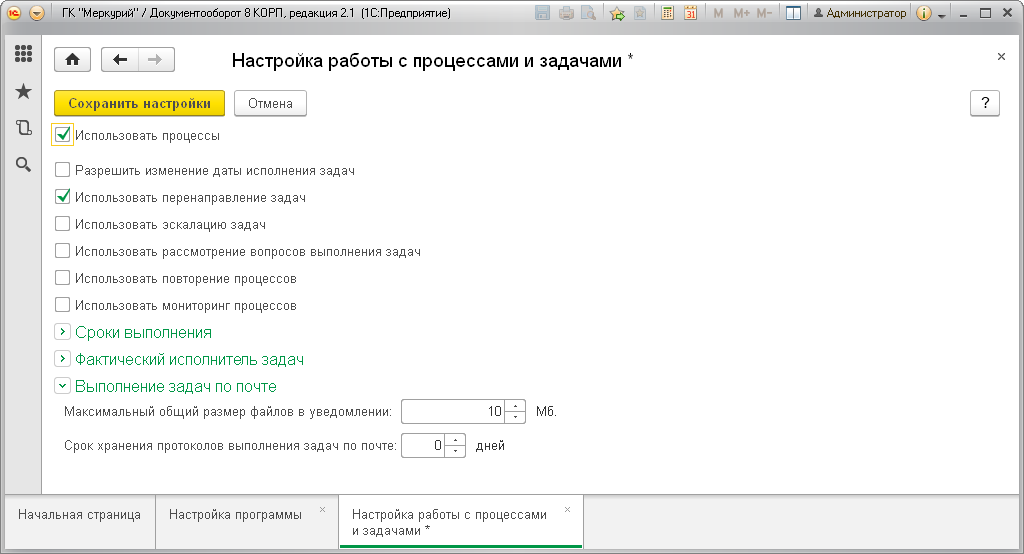
Task: Close the Настройка программы tab
Action: (x=323, y=510)
